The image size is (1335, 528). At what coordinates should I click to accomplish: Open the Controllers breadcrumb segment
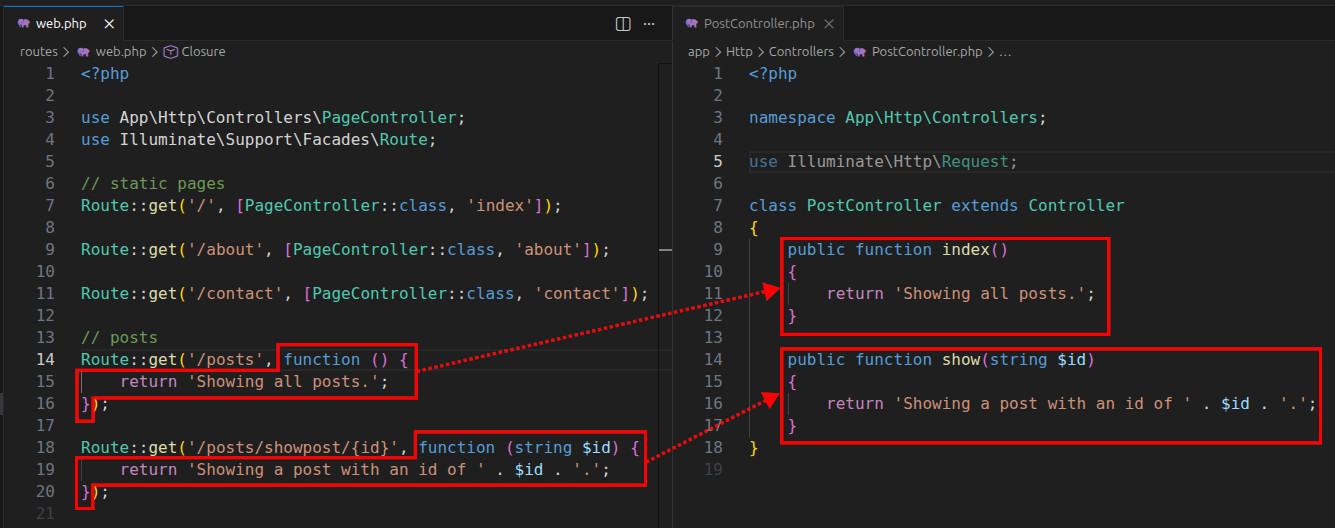[x=801, y=51]
